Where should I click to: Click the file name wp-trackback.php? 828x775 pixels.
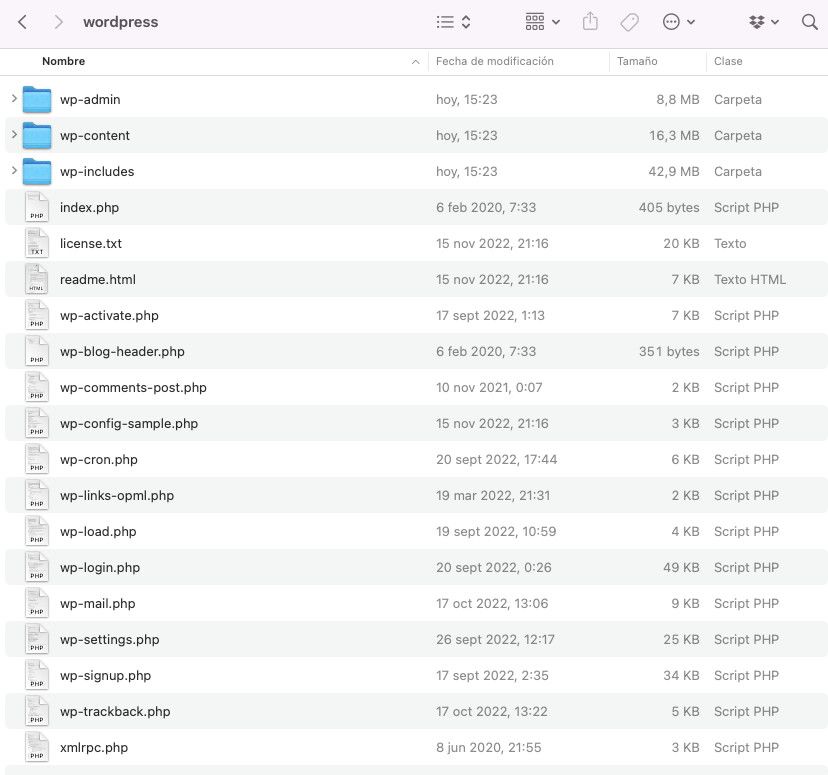click(x=115, y=712)
